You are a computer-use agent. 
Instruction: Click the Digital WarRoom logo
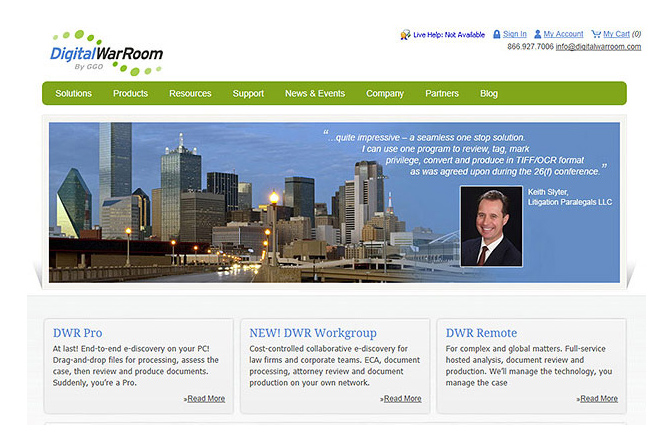point(107,53)
